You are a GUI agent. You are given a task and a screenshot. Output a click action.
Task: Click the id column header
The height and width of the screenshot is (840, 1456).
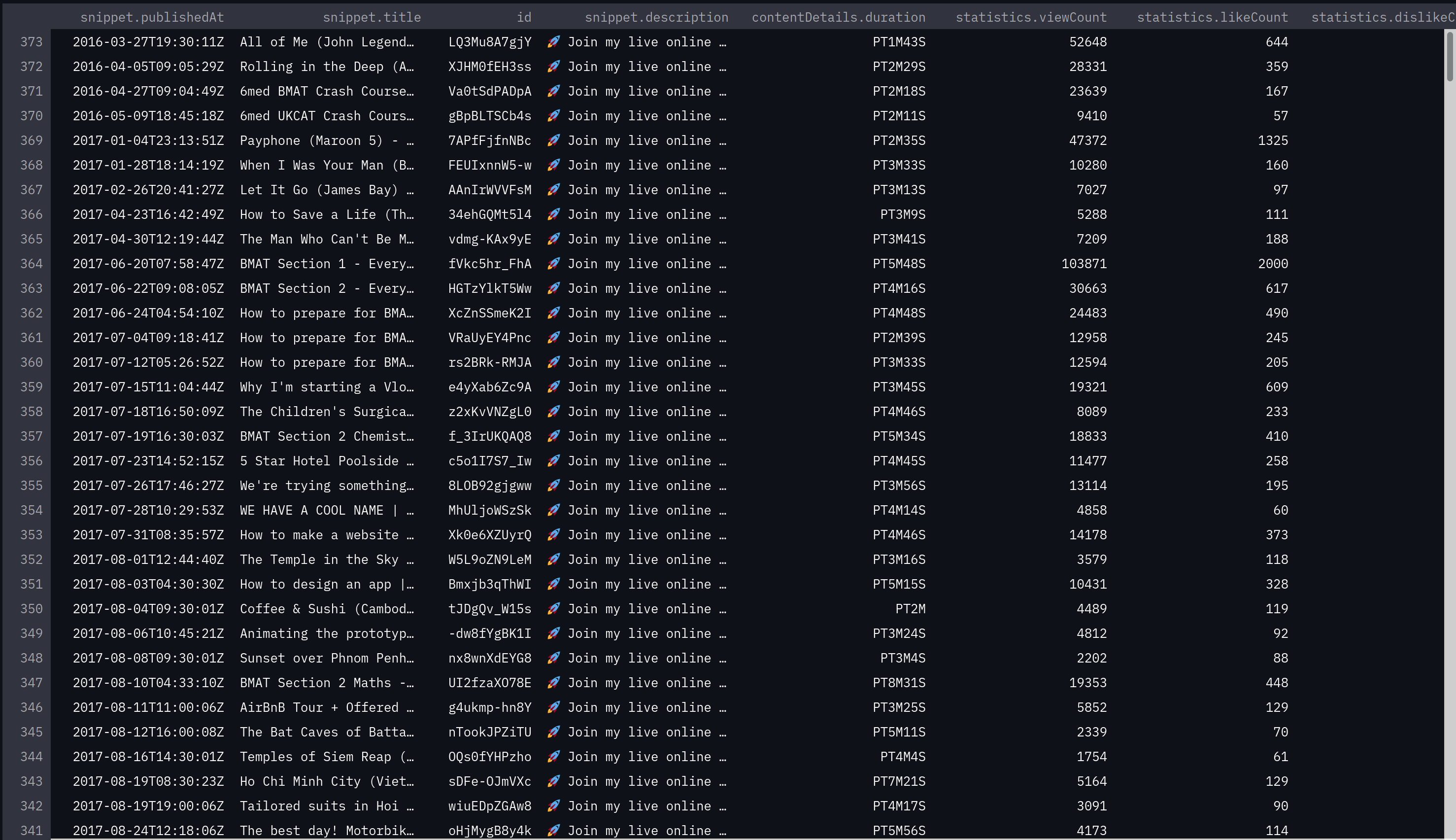tap(524, 17)
